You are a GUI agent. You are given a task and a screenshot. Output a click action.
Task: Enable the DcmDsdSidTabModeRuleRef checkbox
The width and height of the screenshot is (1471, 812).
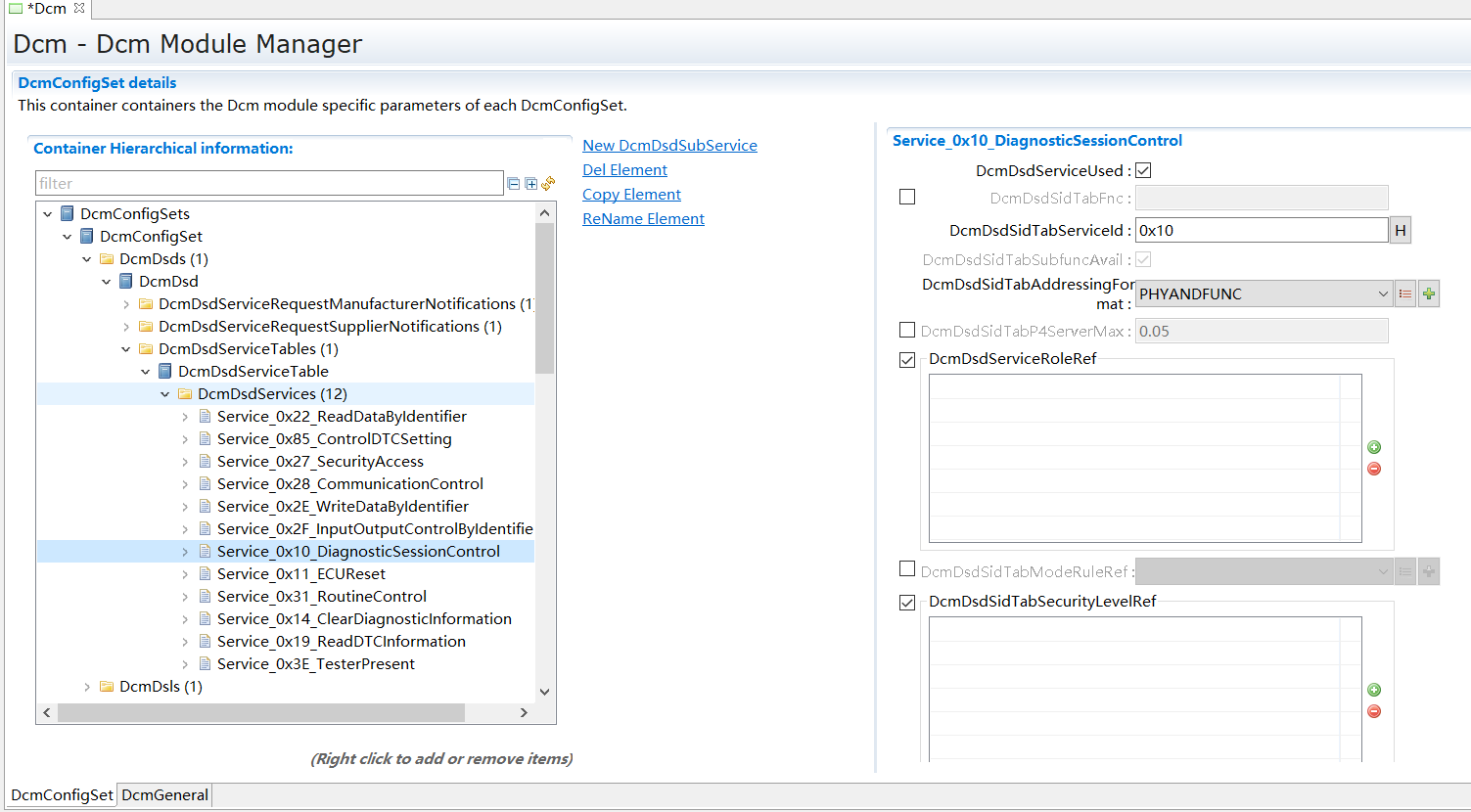pos(907,569)
